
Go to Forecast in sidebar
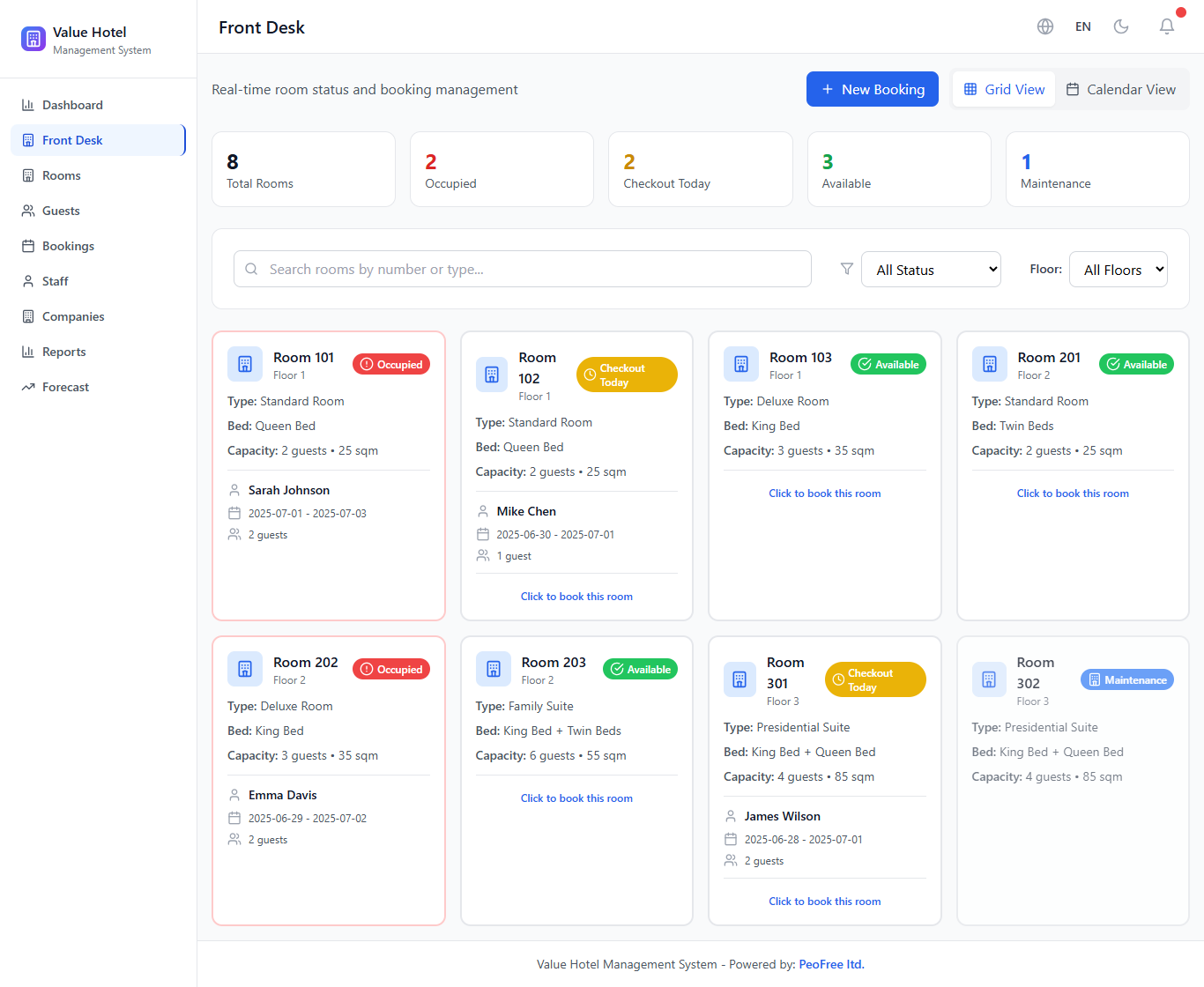coord(65,387)
